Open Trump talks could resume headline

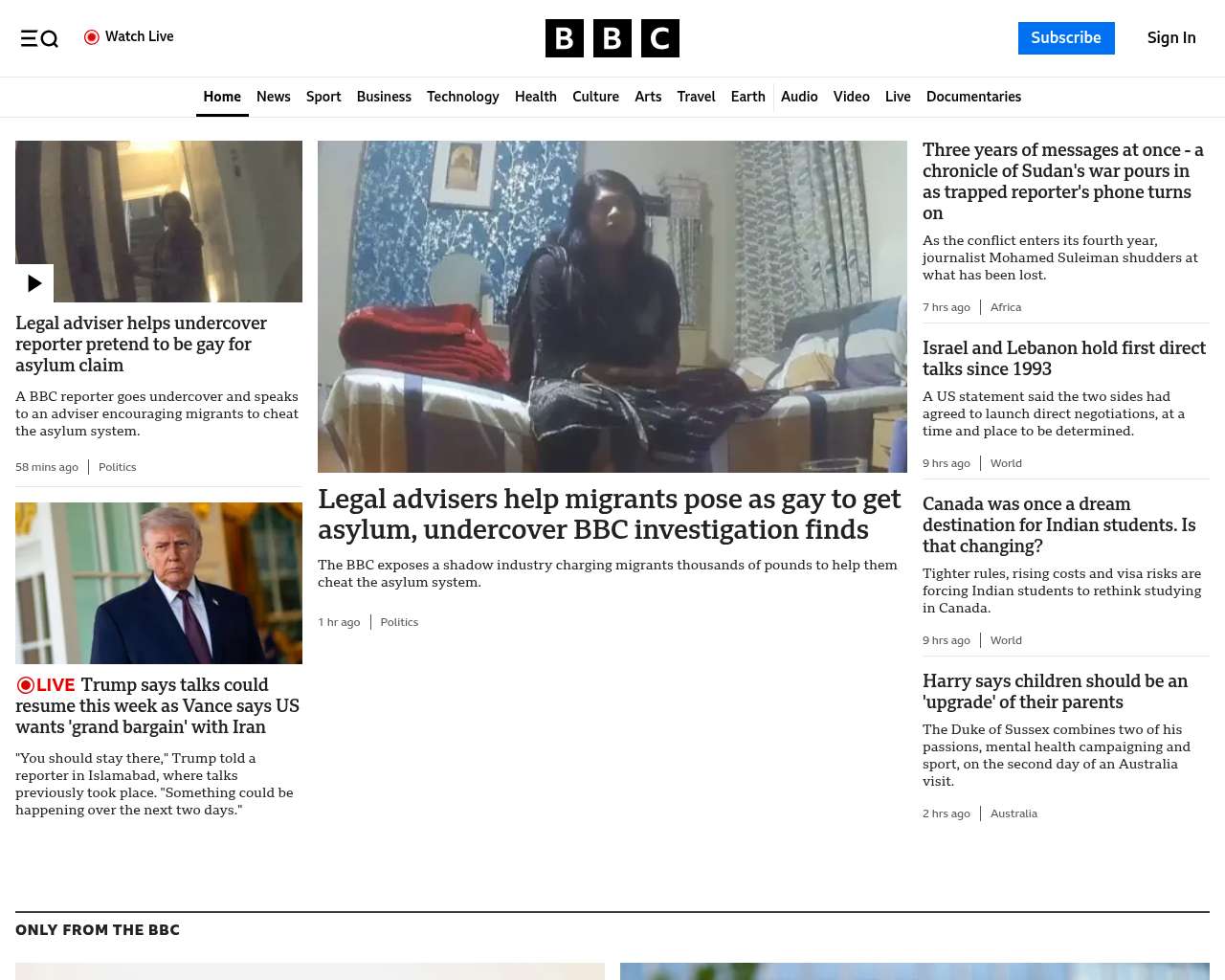[x=158, y=706]
